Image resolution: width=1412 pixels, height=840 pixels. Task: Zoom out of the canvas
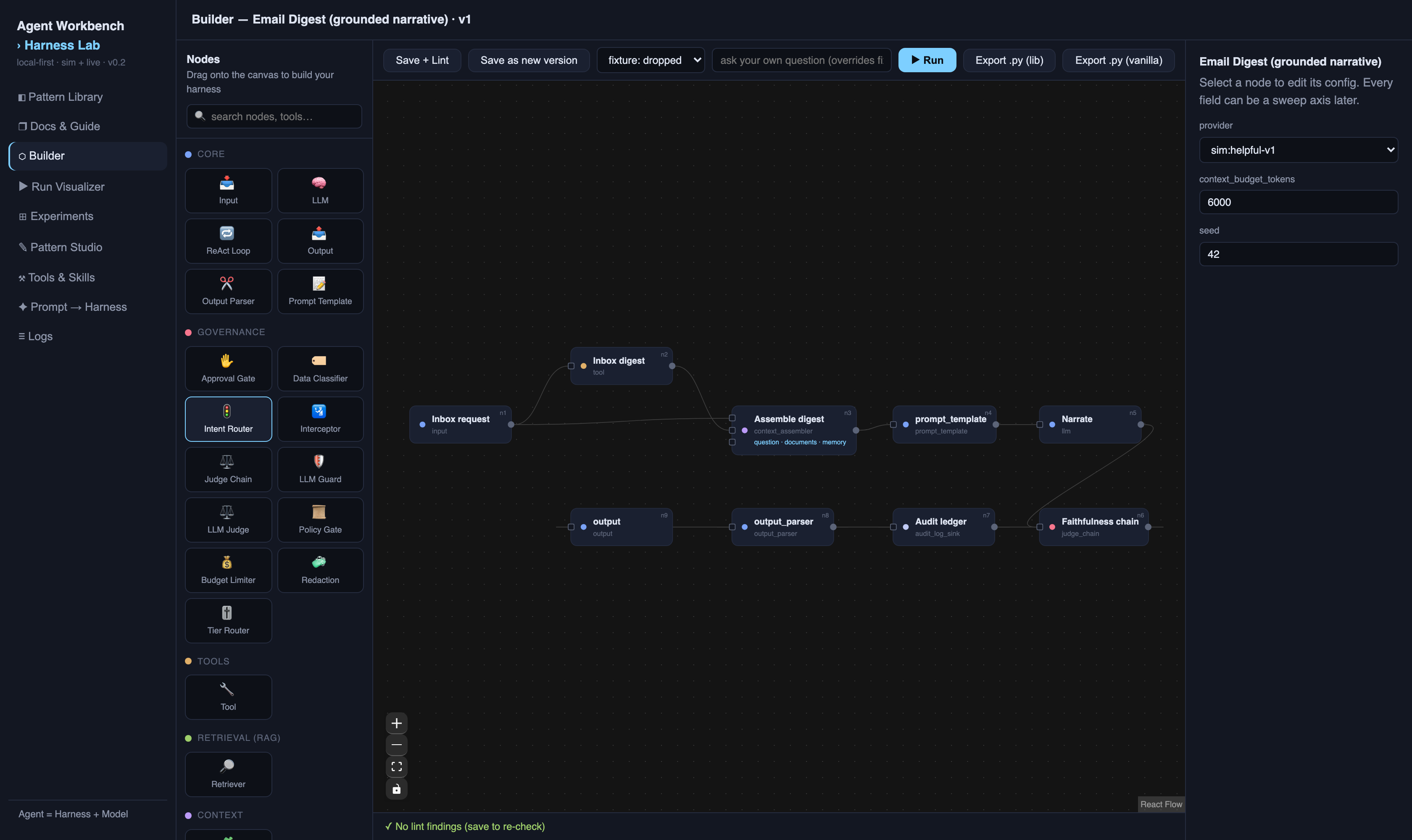[x=396, y=745]
